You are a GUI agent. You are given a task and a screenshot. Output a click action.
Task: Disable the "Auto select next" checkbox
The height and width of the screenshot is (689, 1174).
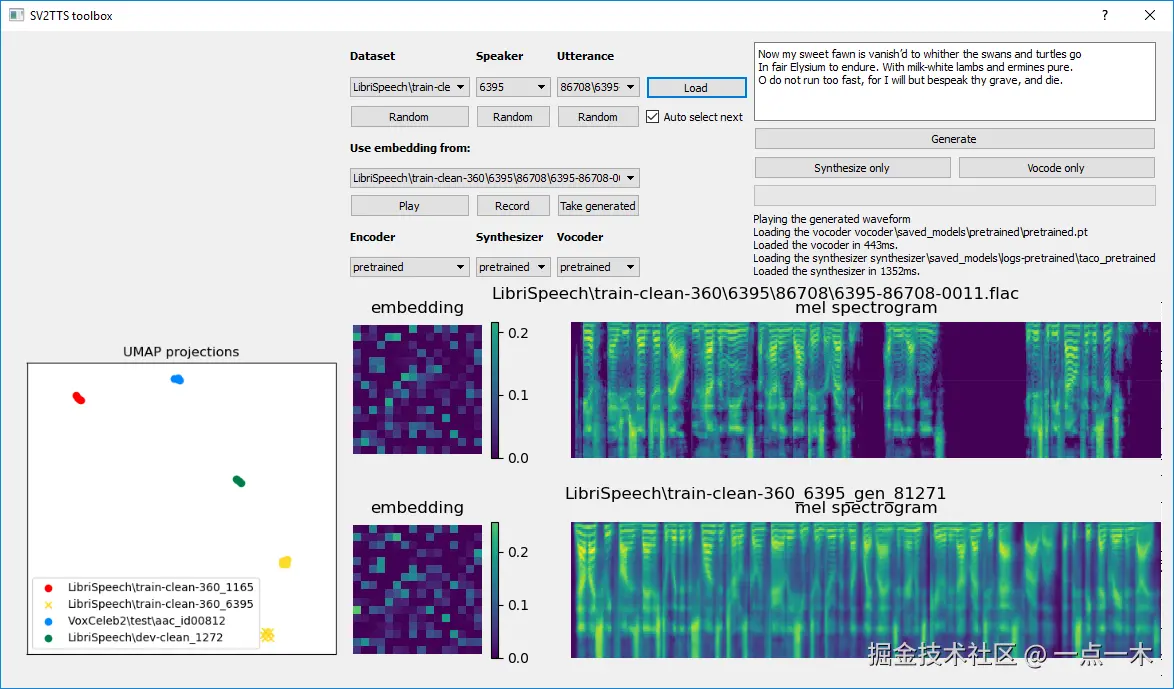click(x=653, y=116)
